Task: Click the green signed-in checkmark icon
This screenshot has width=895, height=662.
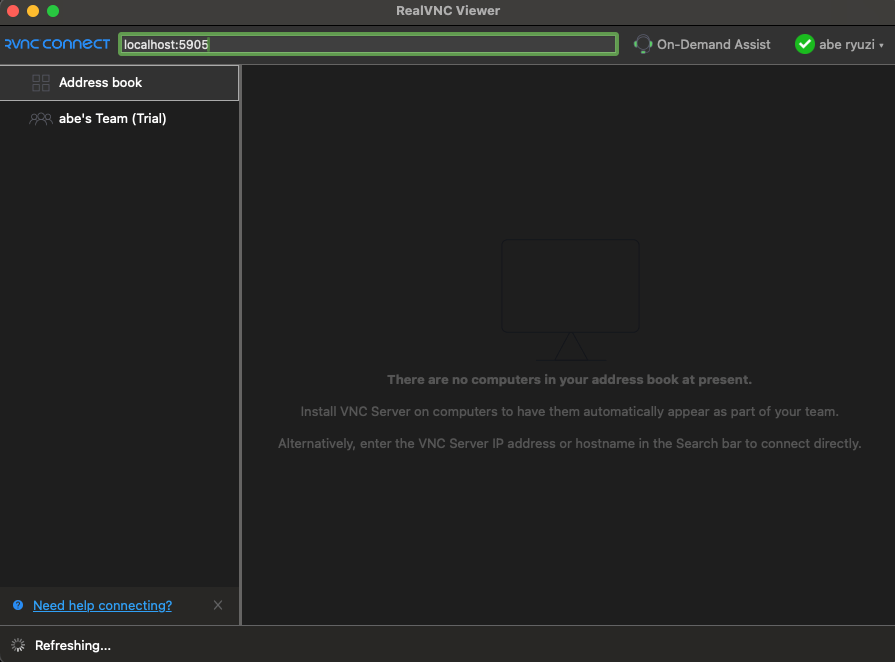Action: (804, 44)
